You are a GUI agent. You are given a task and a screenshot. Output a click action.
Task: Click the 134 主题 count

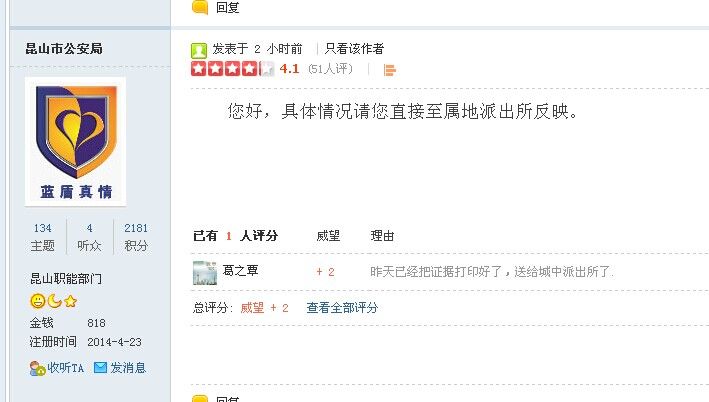click(43, 237)
